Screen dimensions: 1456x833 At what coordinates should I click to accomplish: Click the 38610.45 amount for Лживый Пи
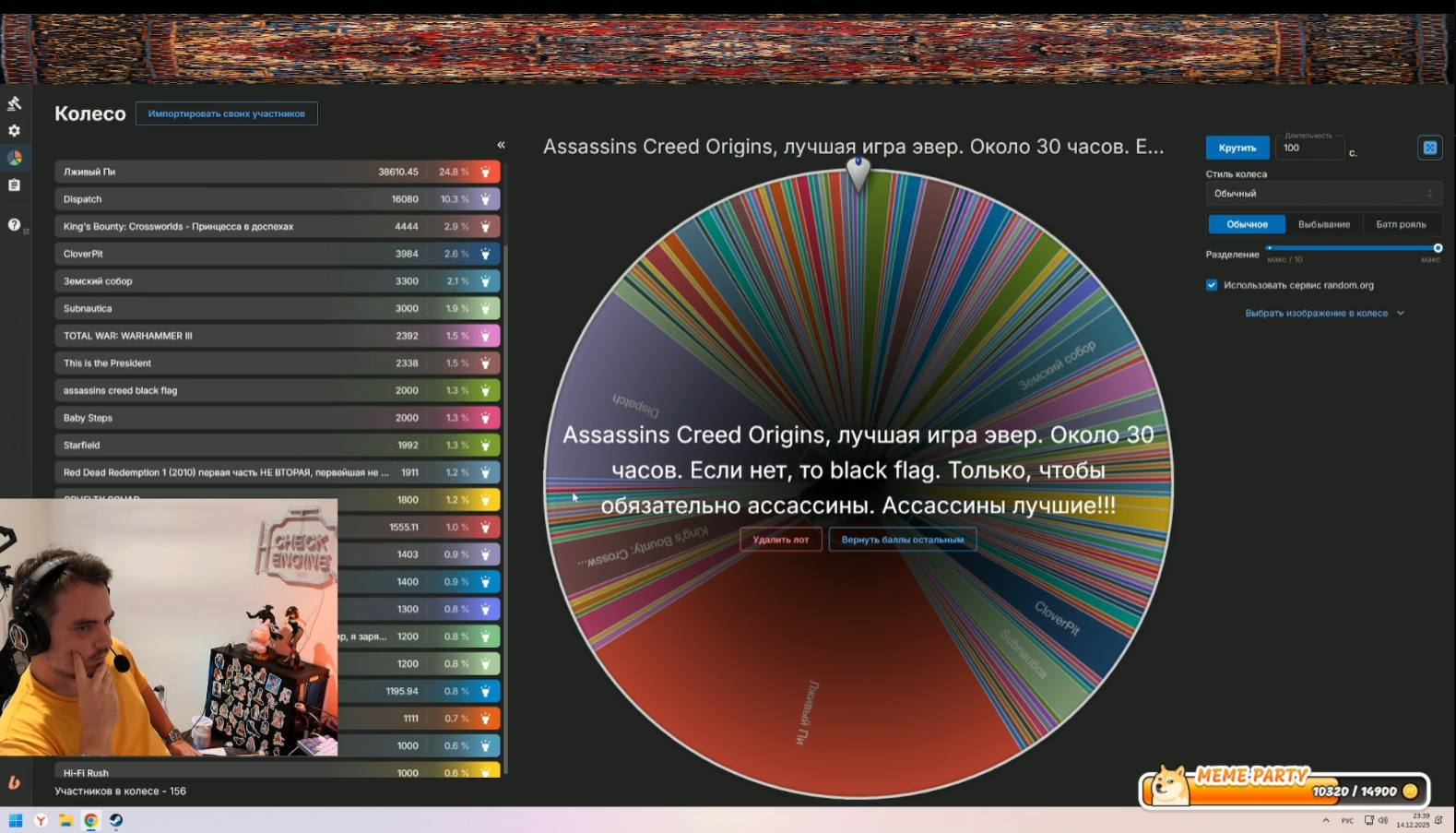pos(398,172)
